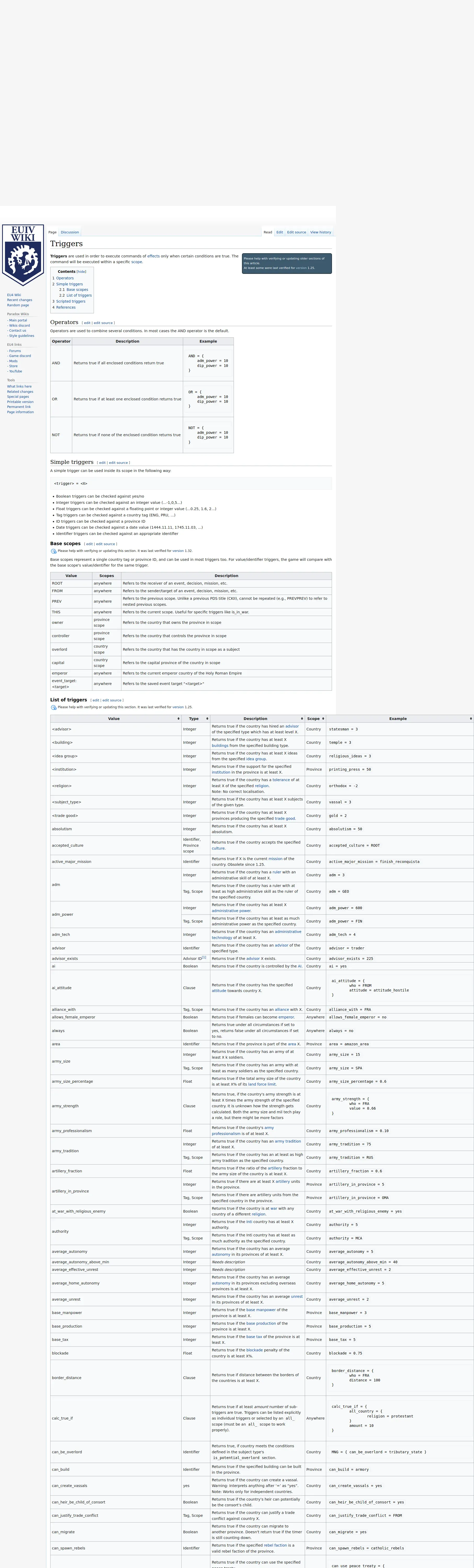
Task: Open reference [1] next to Advisor ID
Action: point(204,958)
